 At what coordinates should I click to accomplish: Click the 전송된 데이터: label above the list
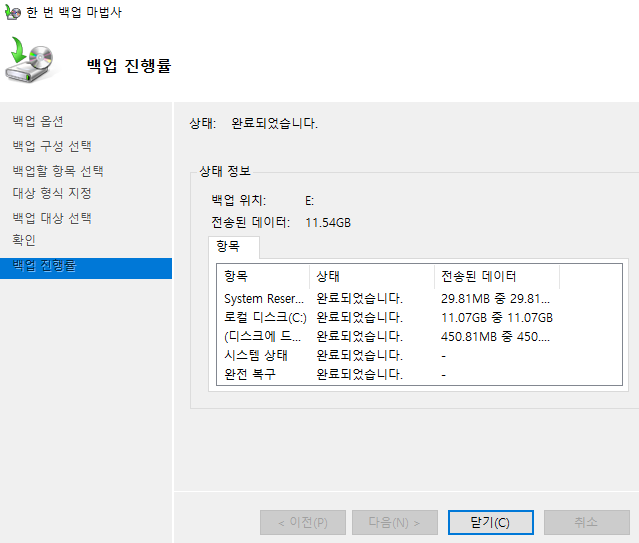tap(251, 222)
